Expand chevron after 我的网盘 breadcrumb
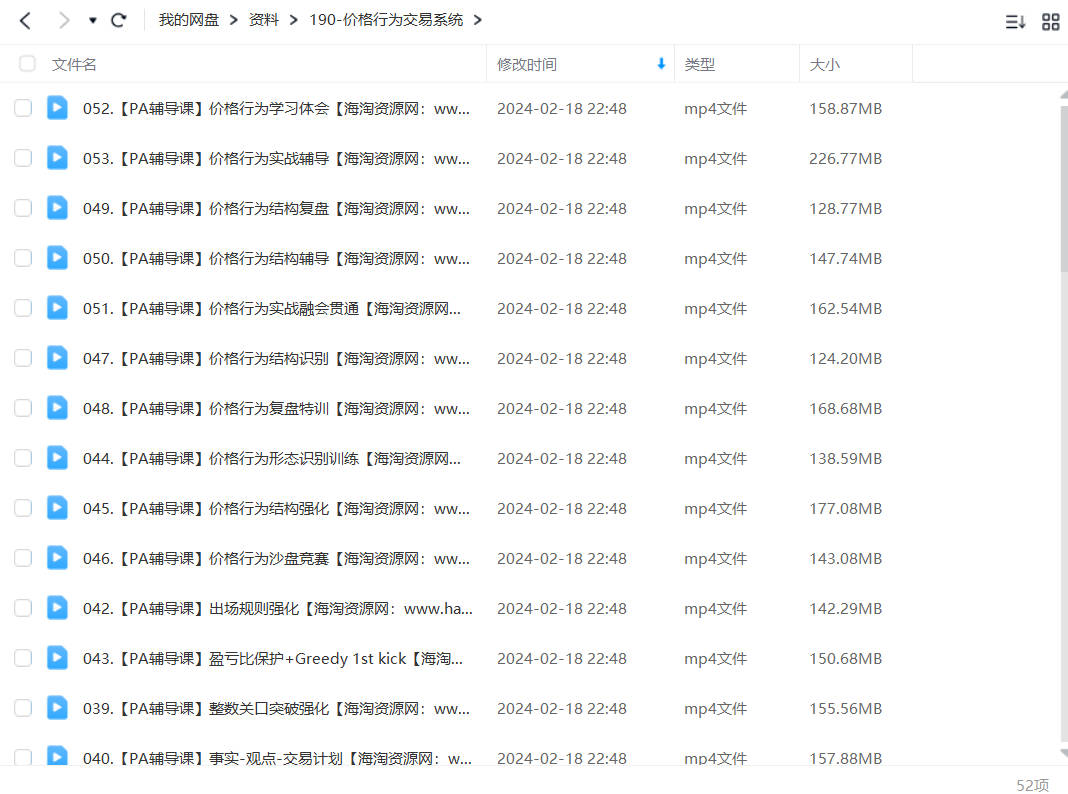The image size is (1068, 794). coord(234,20)
